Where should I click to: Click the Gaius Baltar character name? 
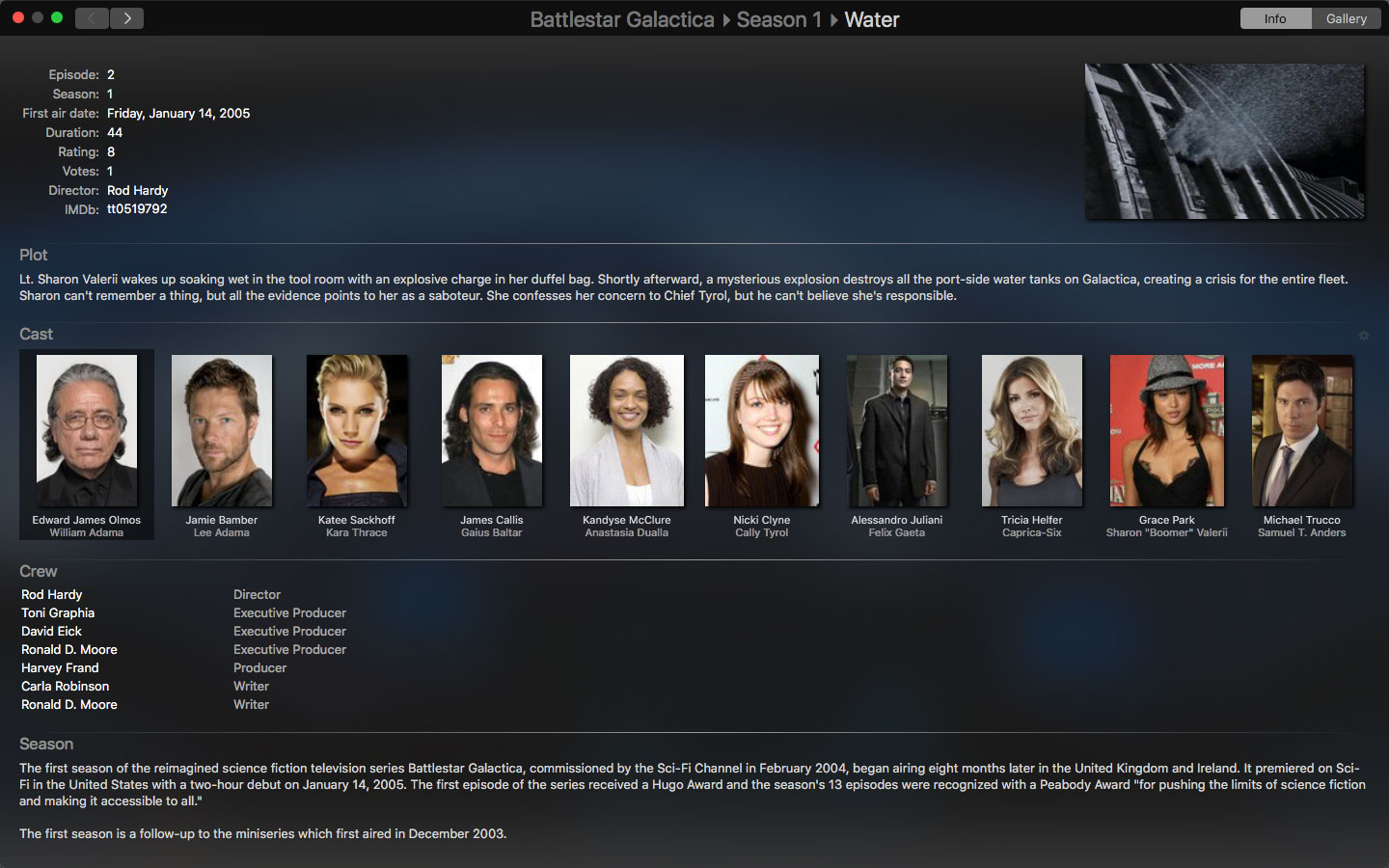492,532
